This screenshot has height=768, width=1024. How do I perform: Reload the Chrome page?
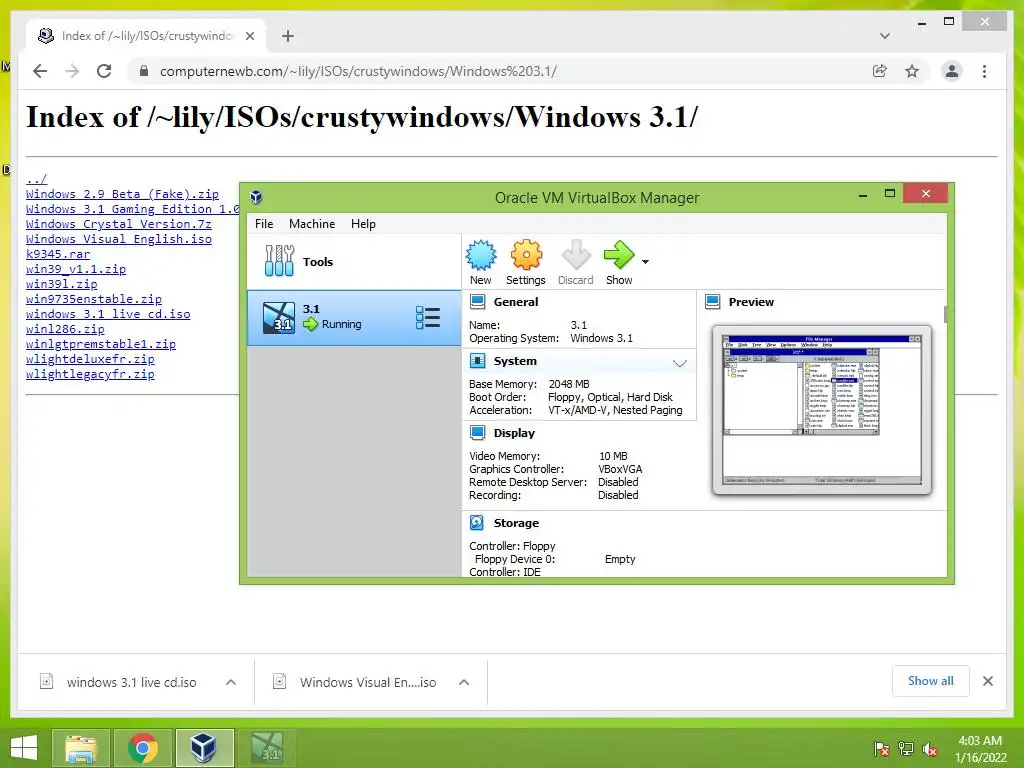coord(104,71)
